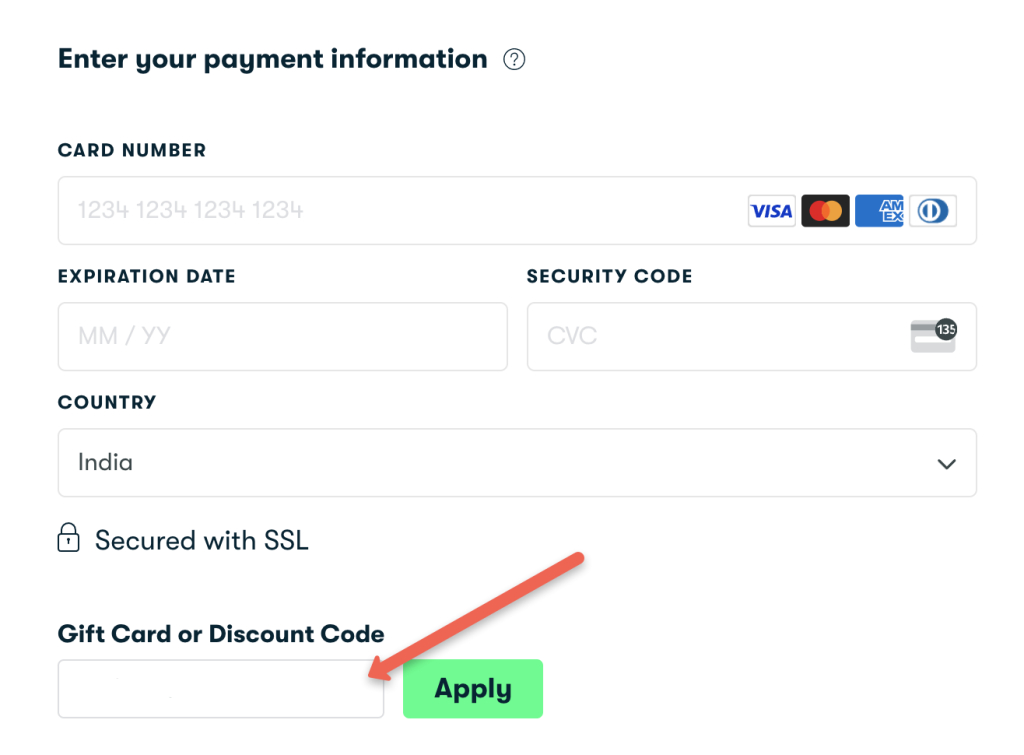The image size is (1024, 755).
Task: Click the "Gift Card or Discount Code" label
Action: click(x=221, y=634)
